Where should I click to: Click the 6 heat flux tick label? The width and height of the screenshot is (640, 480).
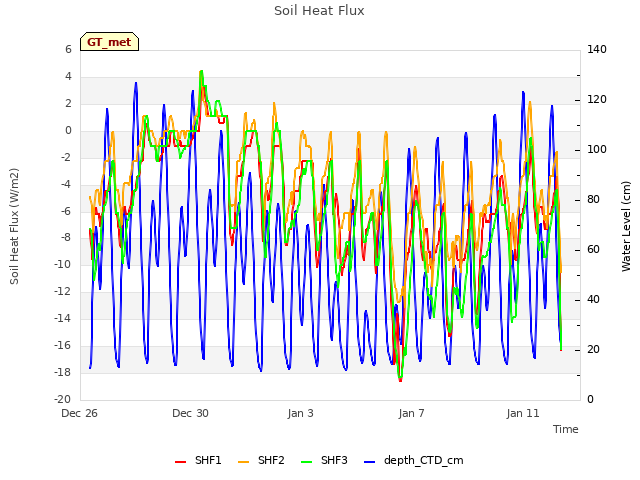click(68, 49)
